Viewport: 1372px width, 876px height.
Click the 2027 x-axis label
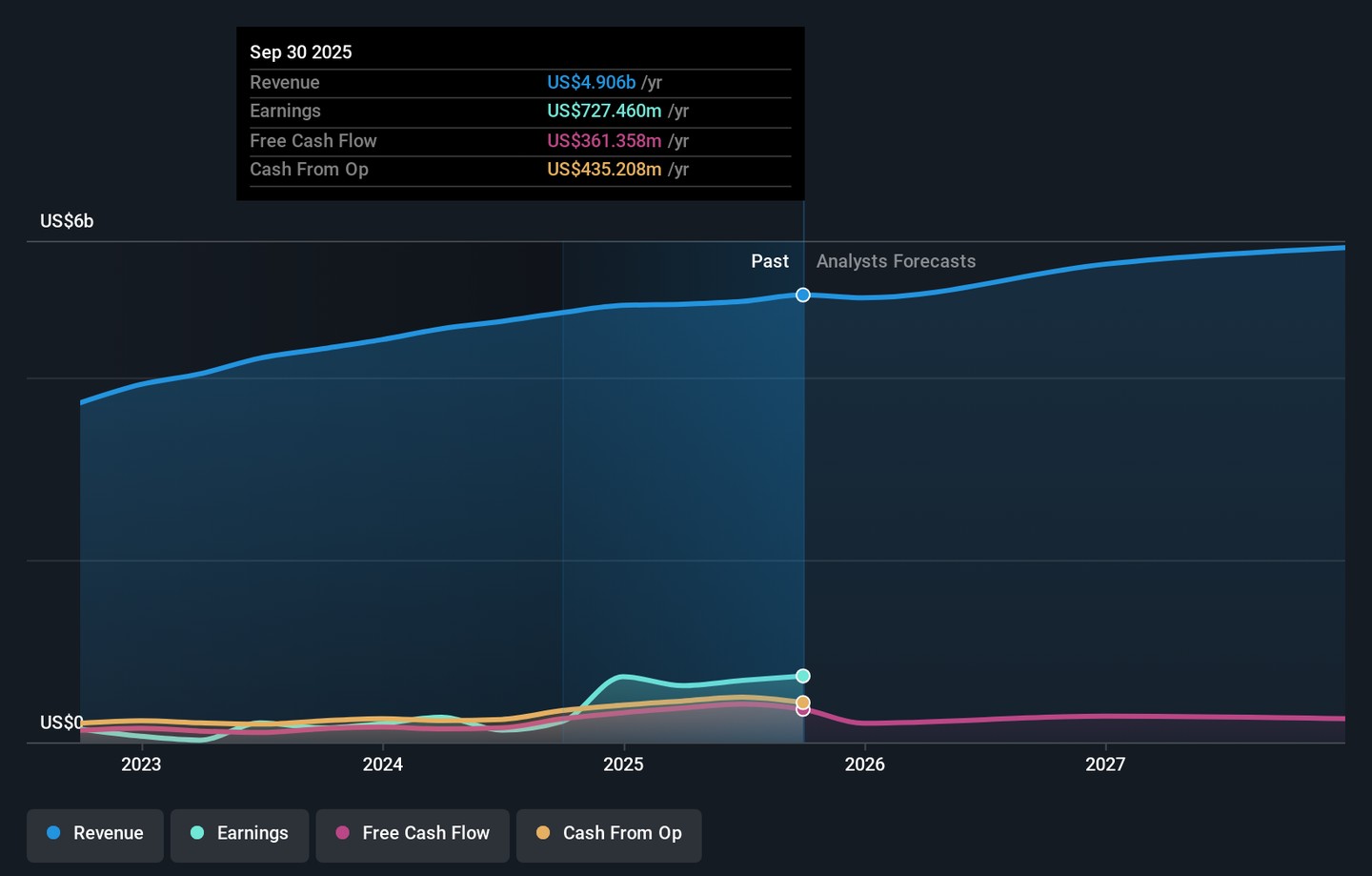[x=1105, y=764]
